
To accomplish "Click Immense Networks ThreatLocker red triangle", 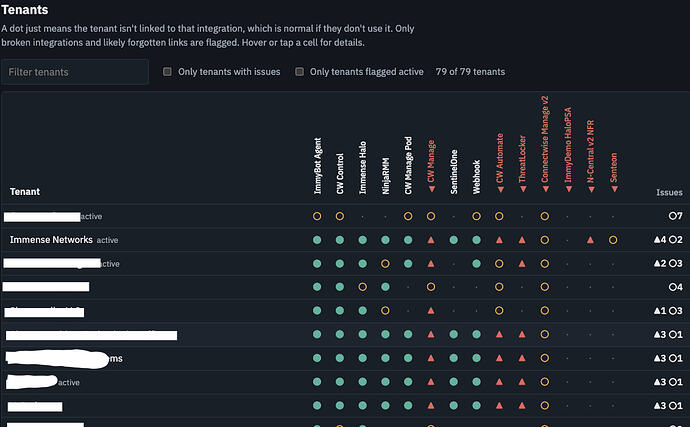I will pos(522,240).
